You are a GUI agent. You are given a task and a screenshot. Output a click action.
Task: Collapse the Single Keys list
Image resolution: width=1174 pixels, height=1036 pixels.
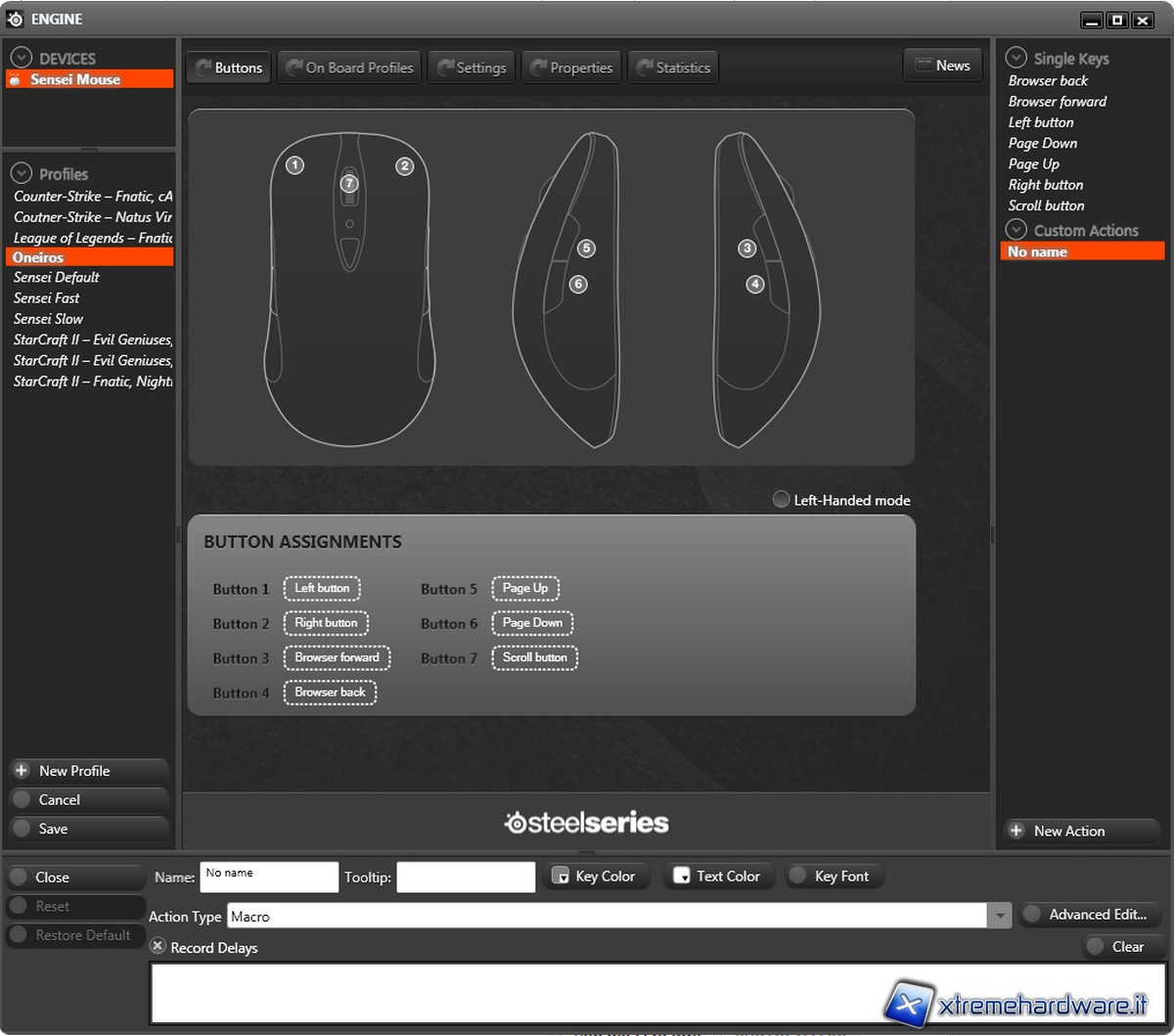[1016, 59]
